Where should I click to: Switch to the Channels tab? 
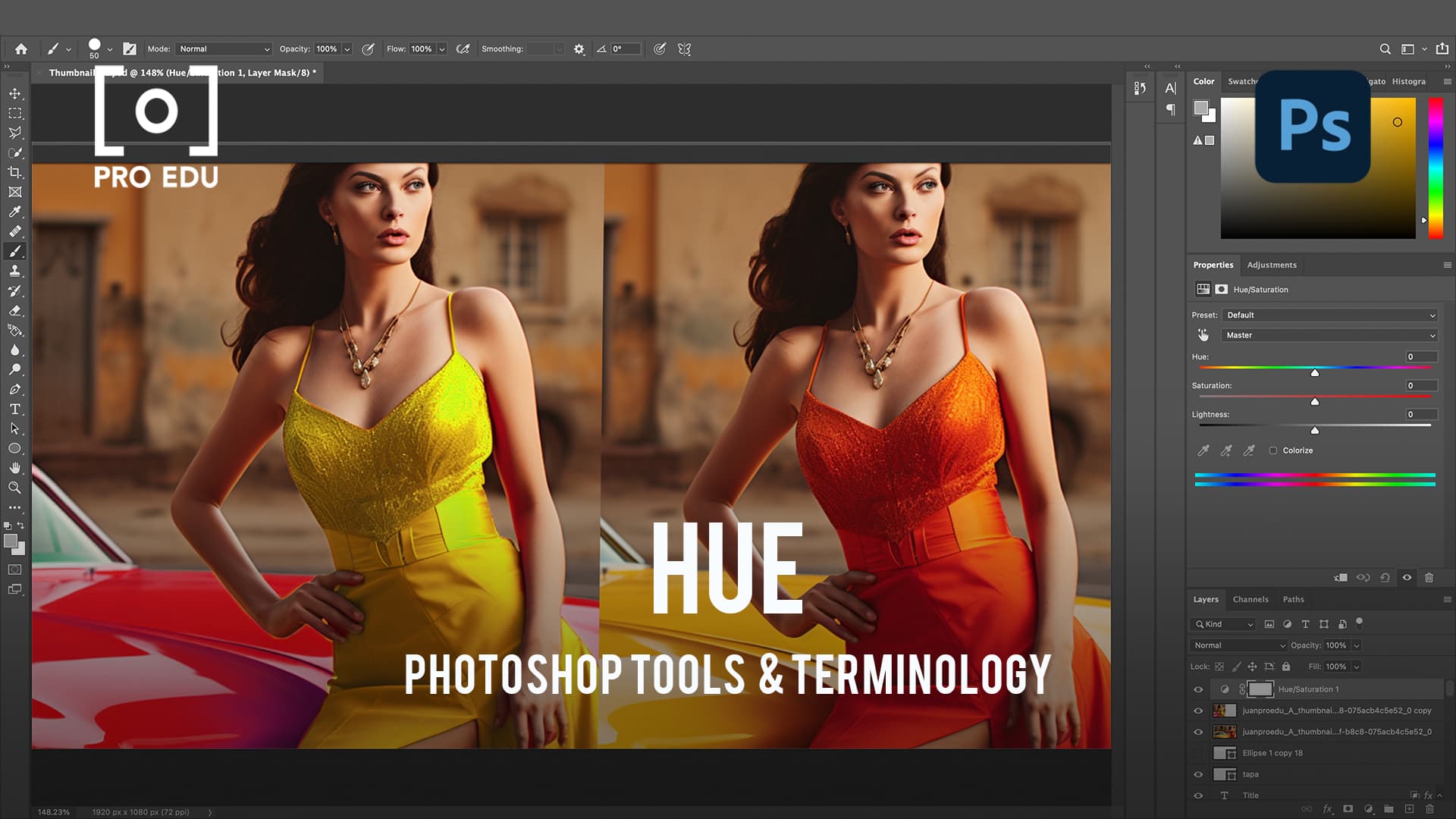(1250, 599)
